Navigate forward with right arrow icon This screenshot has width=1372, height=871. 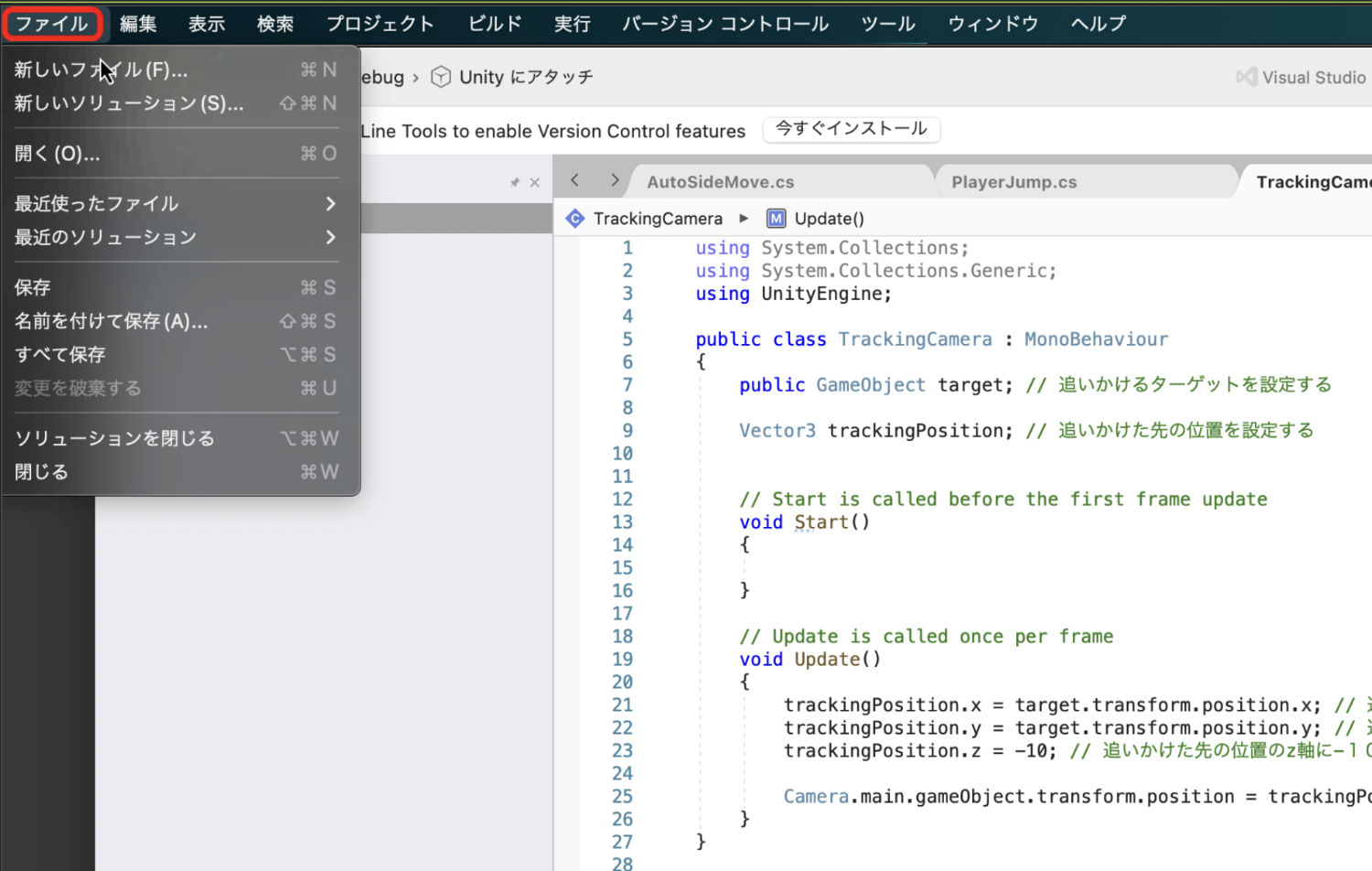tap(615, 180)
